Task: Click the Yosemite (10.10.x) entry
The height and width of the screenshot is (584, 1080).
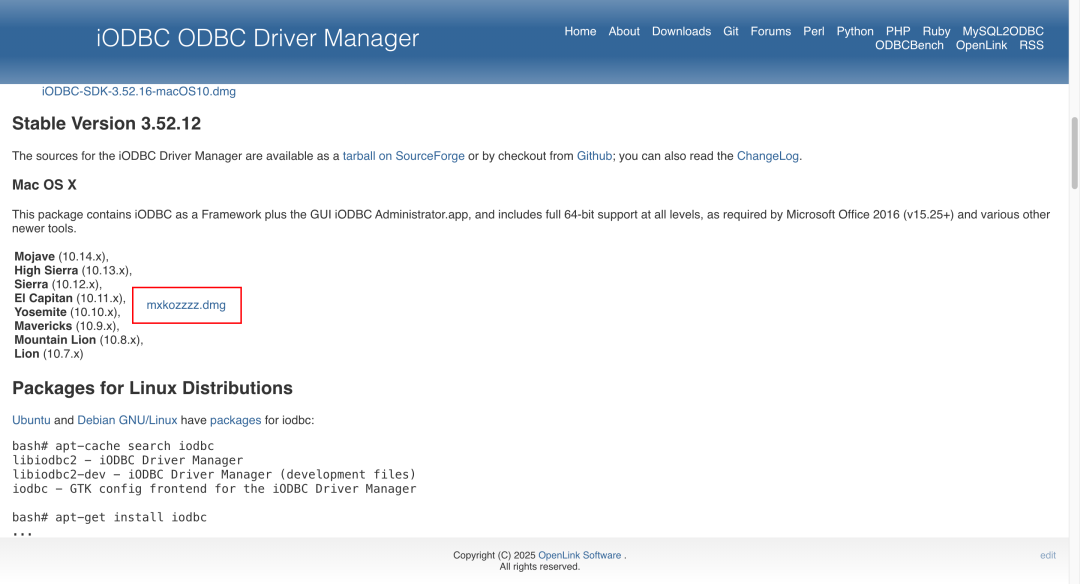Action: click(68, 312)
